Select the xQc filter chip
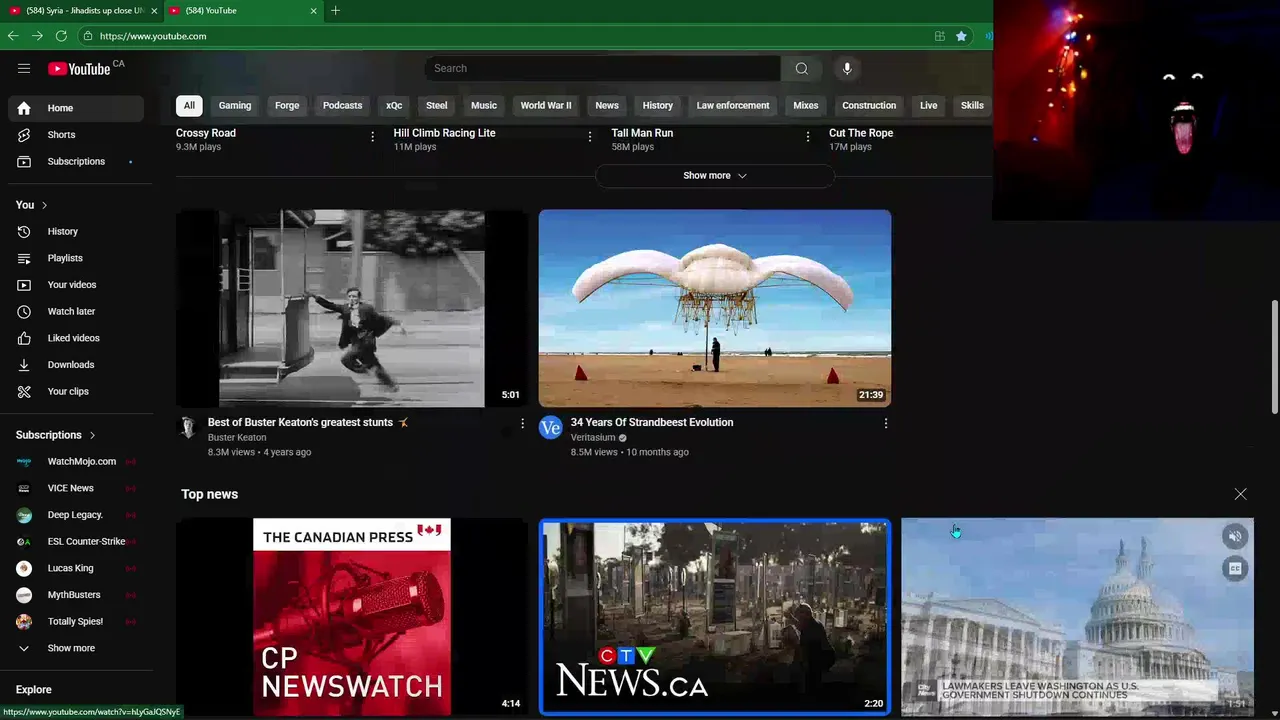The image size is (1280, 720). tap(394, 105)
